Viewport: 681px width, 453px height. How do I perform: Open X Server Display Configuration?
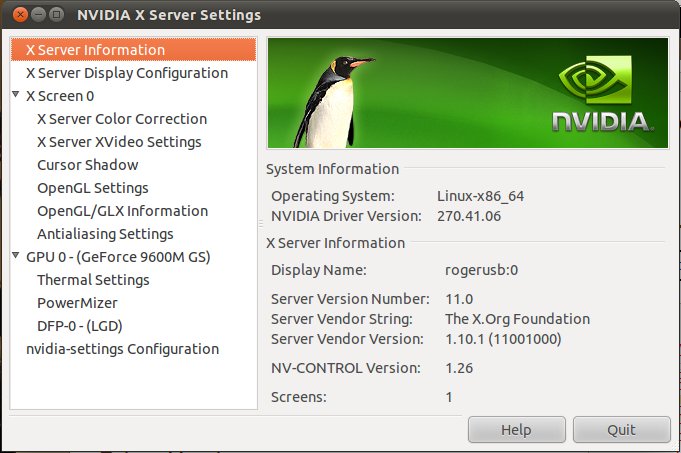pos(126,73)
